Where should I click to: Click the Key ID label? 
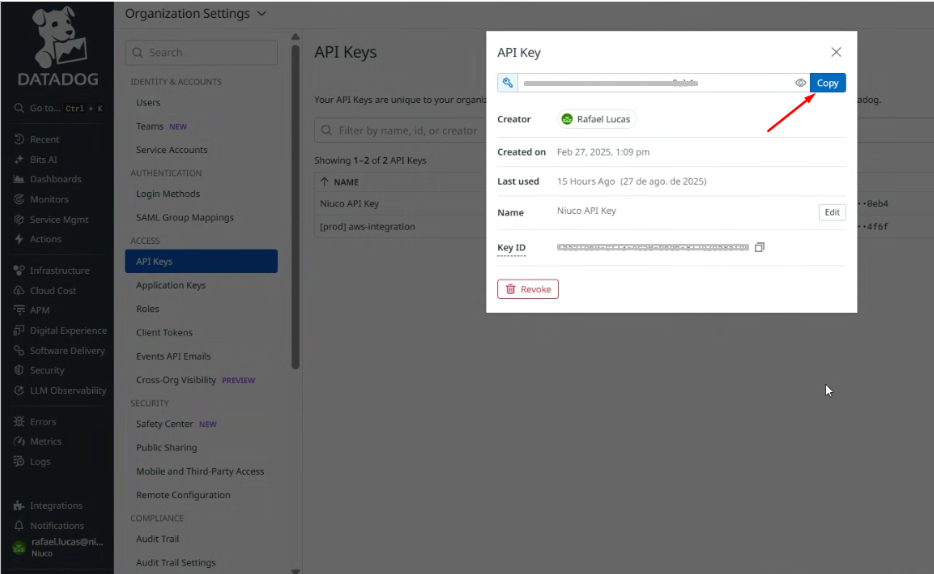click(511, 248)
